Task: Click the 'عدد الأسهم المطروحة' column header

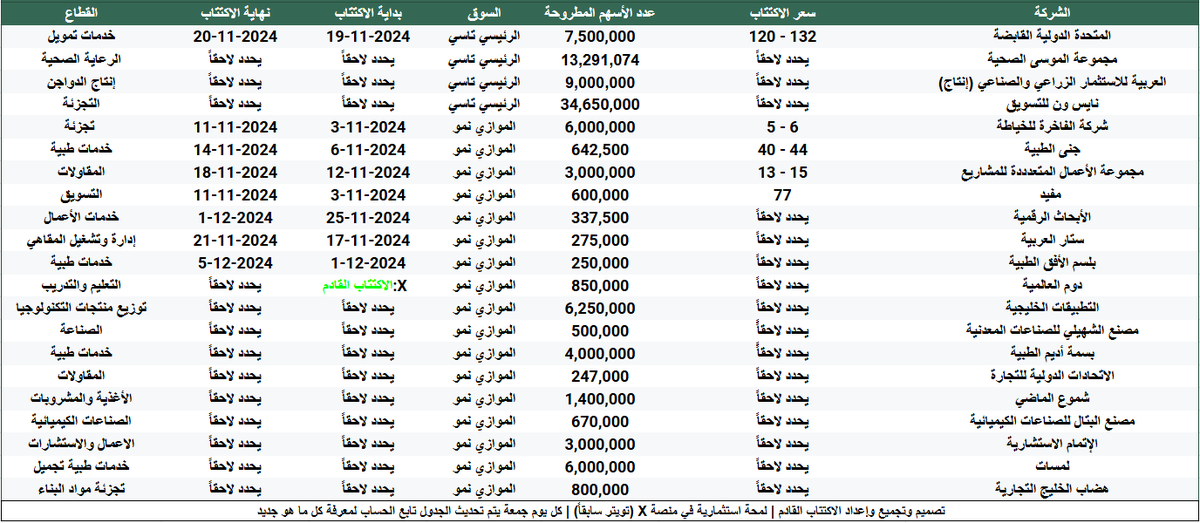Action: pyautogui.click(x=601, y=12)
